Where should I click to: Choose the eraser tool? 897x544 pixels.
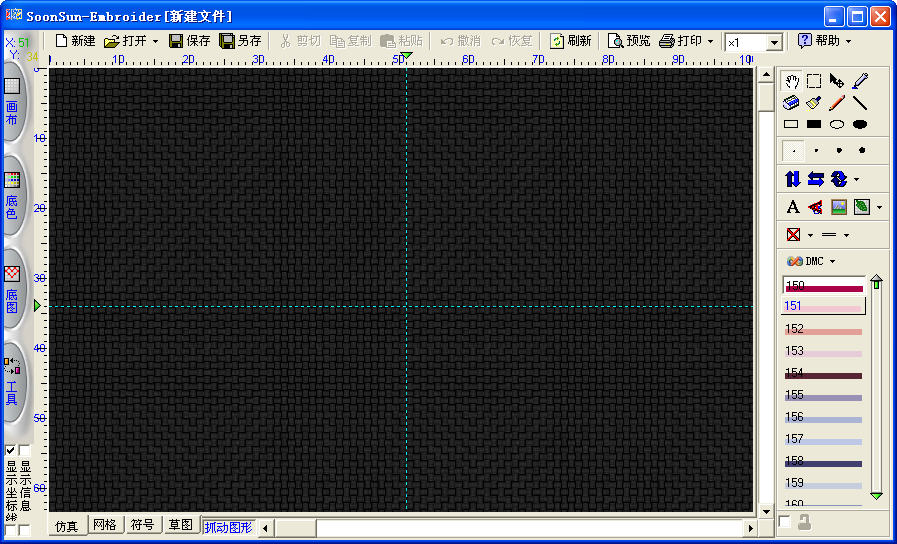click(791, 102)
